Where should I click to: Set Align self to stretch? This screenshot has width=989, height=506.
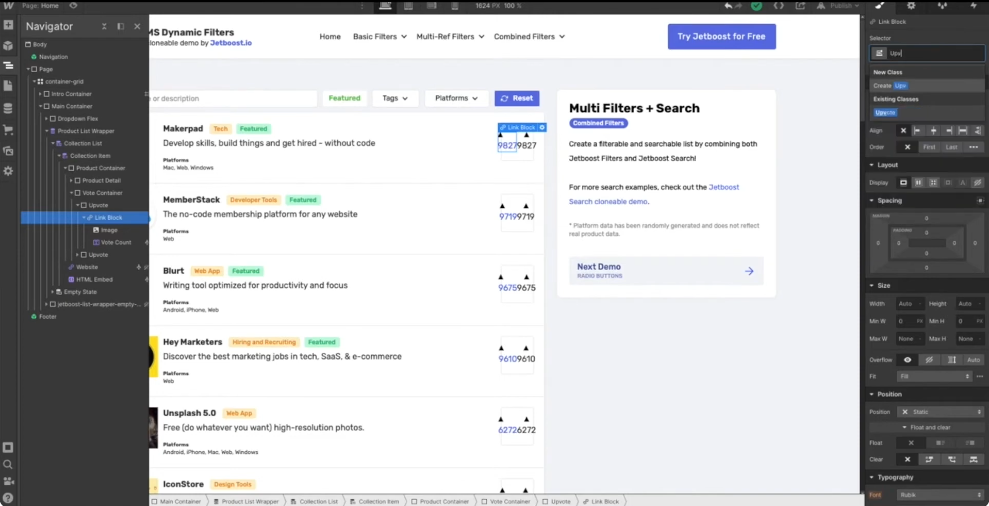(x=963, y=131)
